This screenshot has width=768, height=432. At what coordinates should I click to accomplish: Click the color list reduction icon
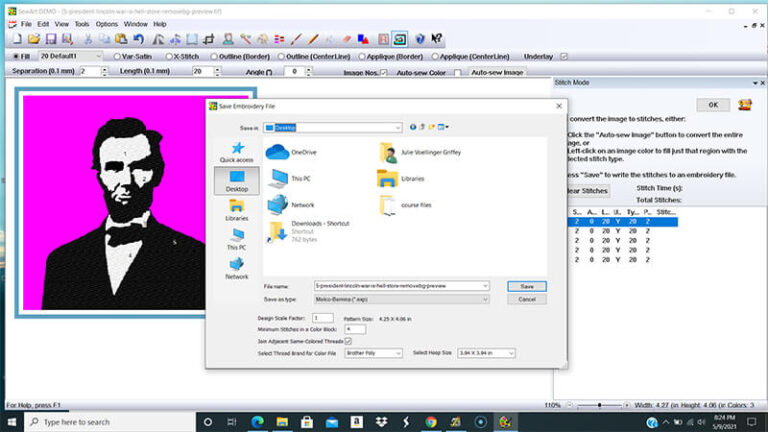coord(279,39)
